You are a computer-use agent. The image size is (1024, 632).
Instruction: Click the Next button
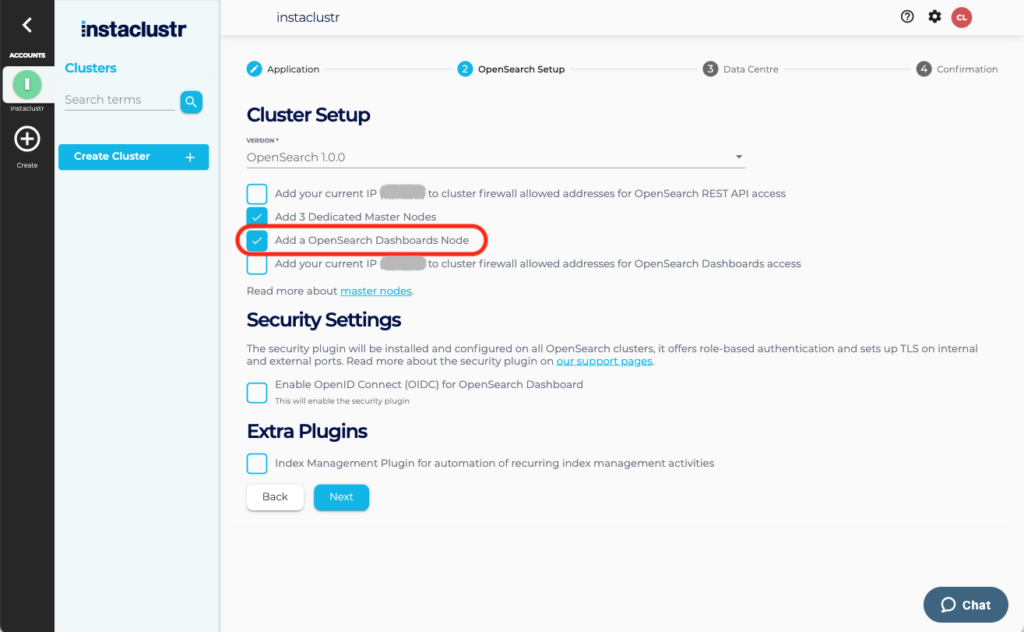pyautogui.click(x=341, y=497)
